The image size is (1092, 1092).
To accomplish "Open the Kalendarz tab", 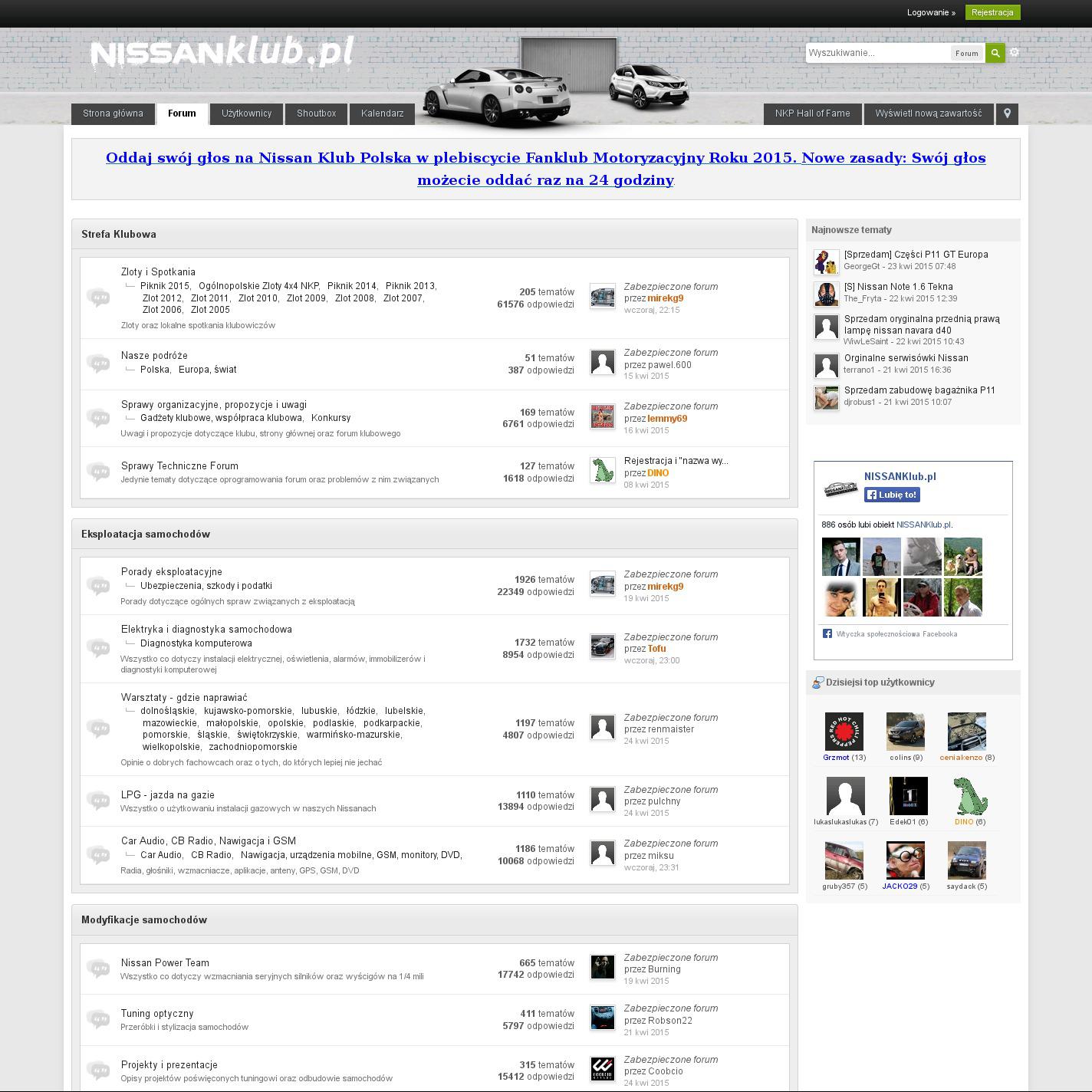I will pyautogui.click(x=382, y=113).
